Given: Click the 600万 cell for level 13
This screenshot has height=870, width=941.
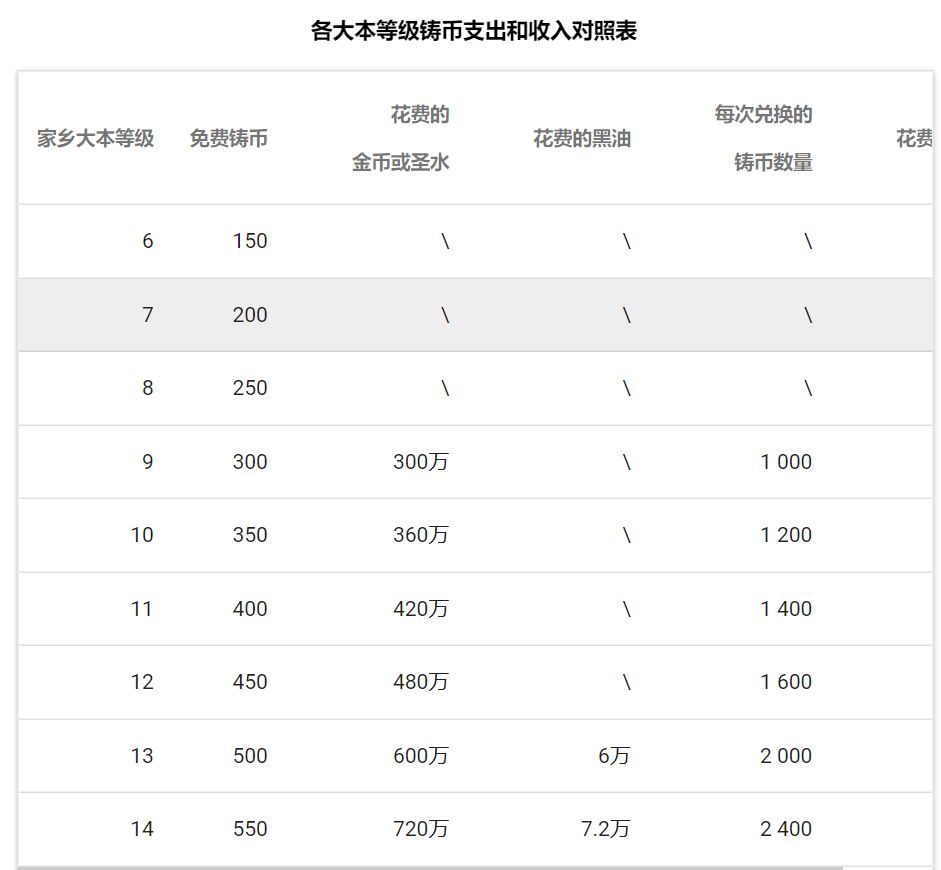Looking at the screenshot, I should click(x=420, y=756).
